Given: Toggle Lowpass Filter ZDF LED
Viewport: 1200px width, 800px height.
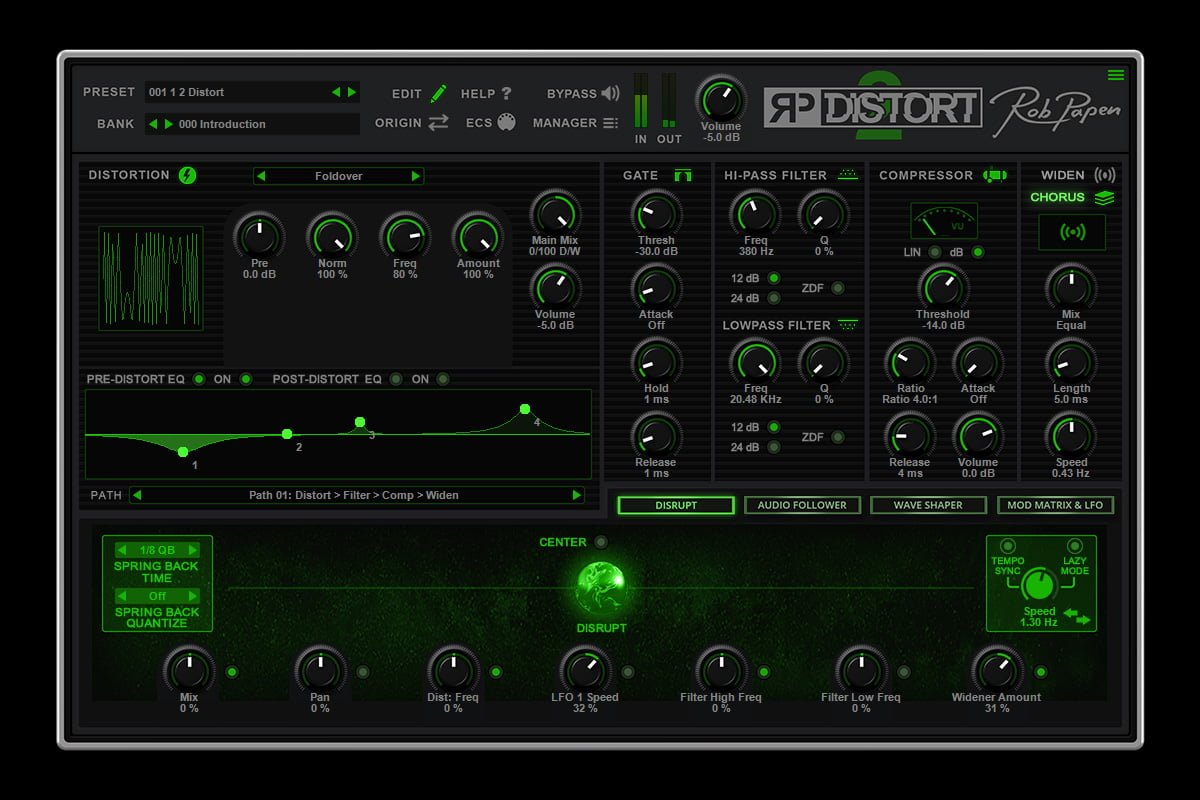Looking at the screenshot, I should tap(837, 437).
